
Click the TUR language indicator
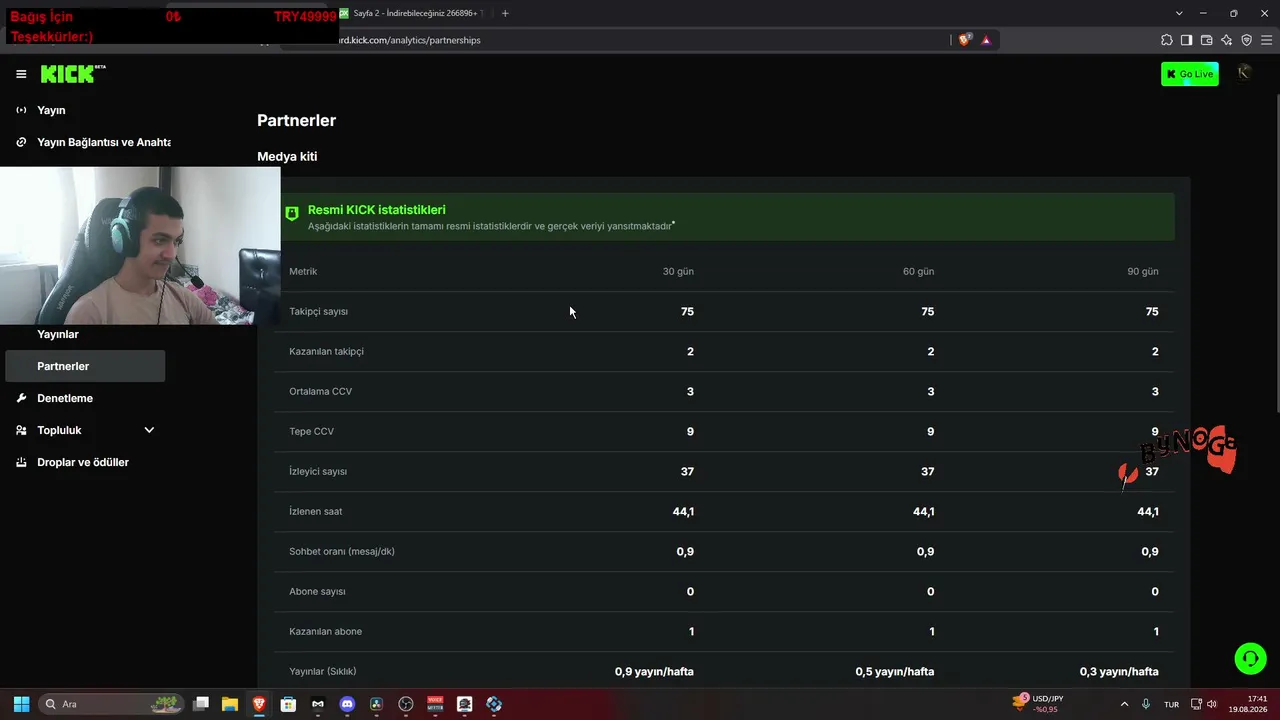(1171, 704)
